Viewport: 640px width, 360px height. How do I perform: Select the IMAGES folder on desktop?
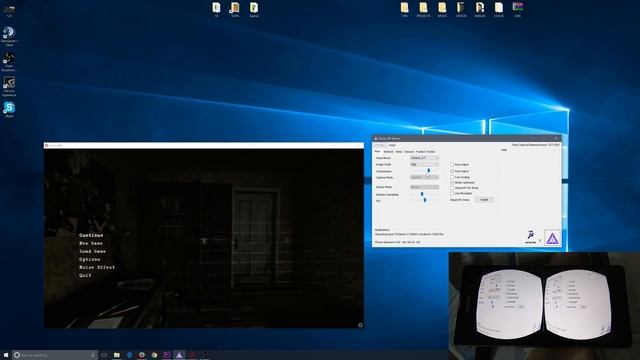coord(480,10)
